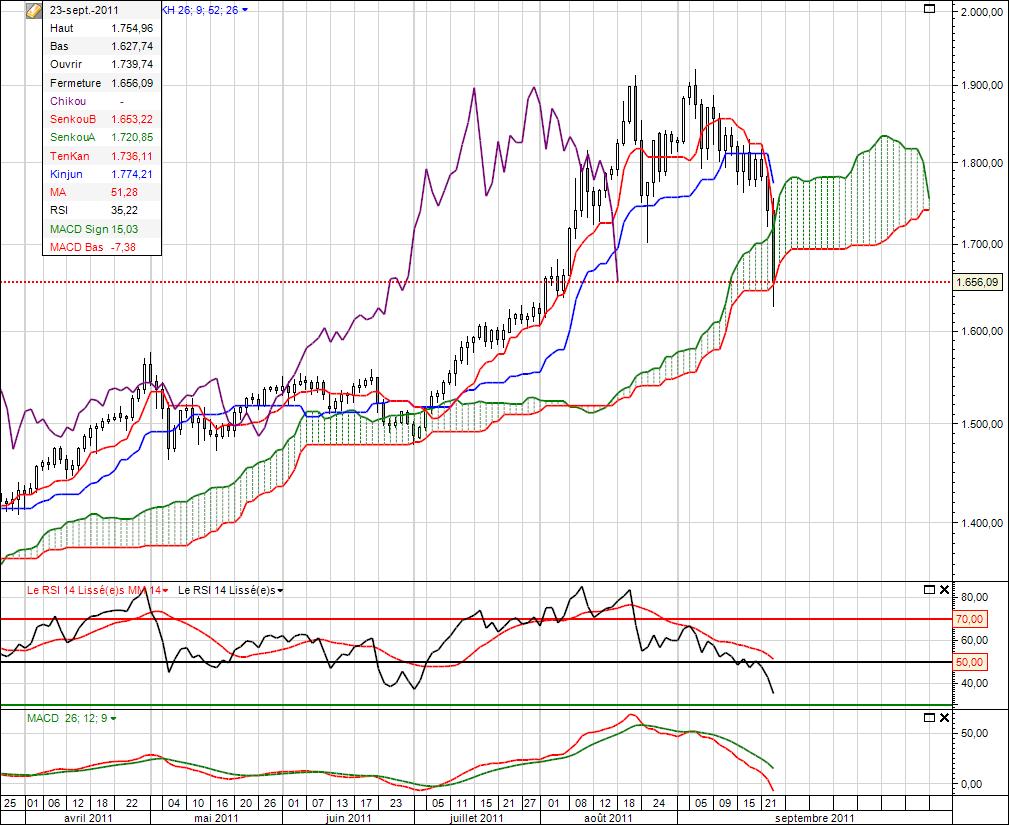
Task: Click the Kinjun value 1.774,21
Action: (132, 172)
